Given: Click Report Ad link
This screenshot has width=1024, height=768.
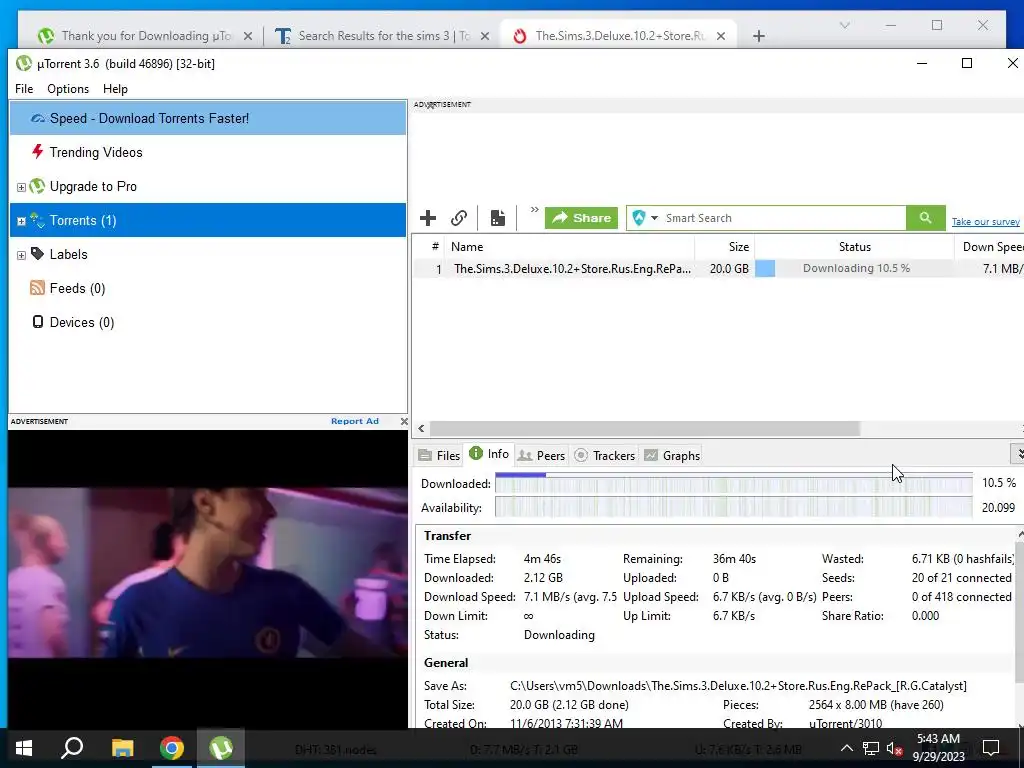Looking at the screenshot, I should [x=355, y=421].
